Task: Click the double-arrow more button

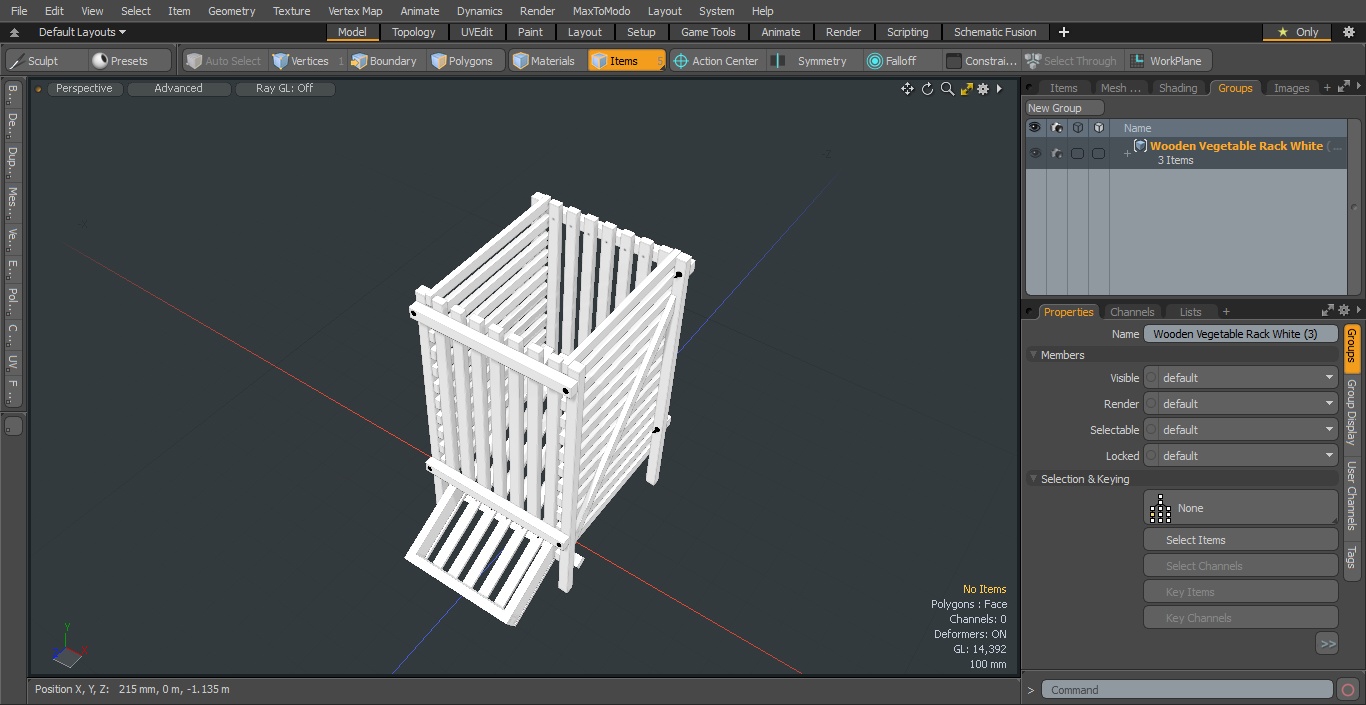Action: point(1327,644)
